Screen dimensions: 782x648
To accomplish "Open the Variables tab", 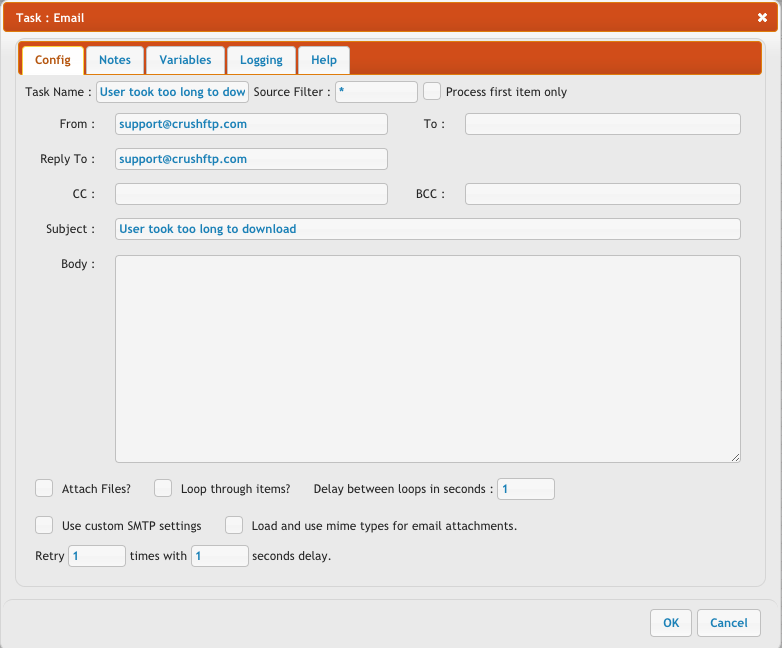I will (x=185, y=60).
